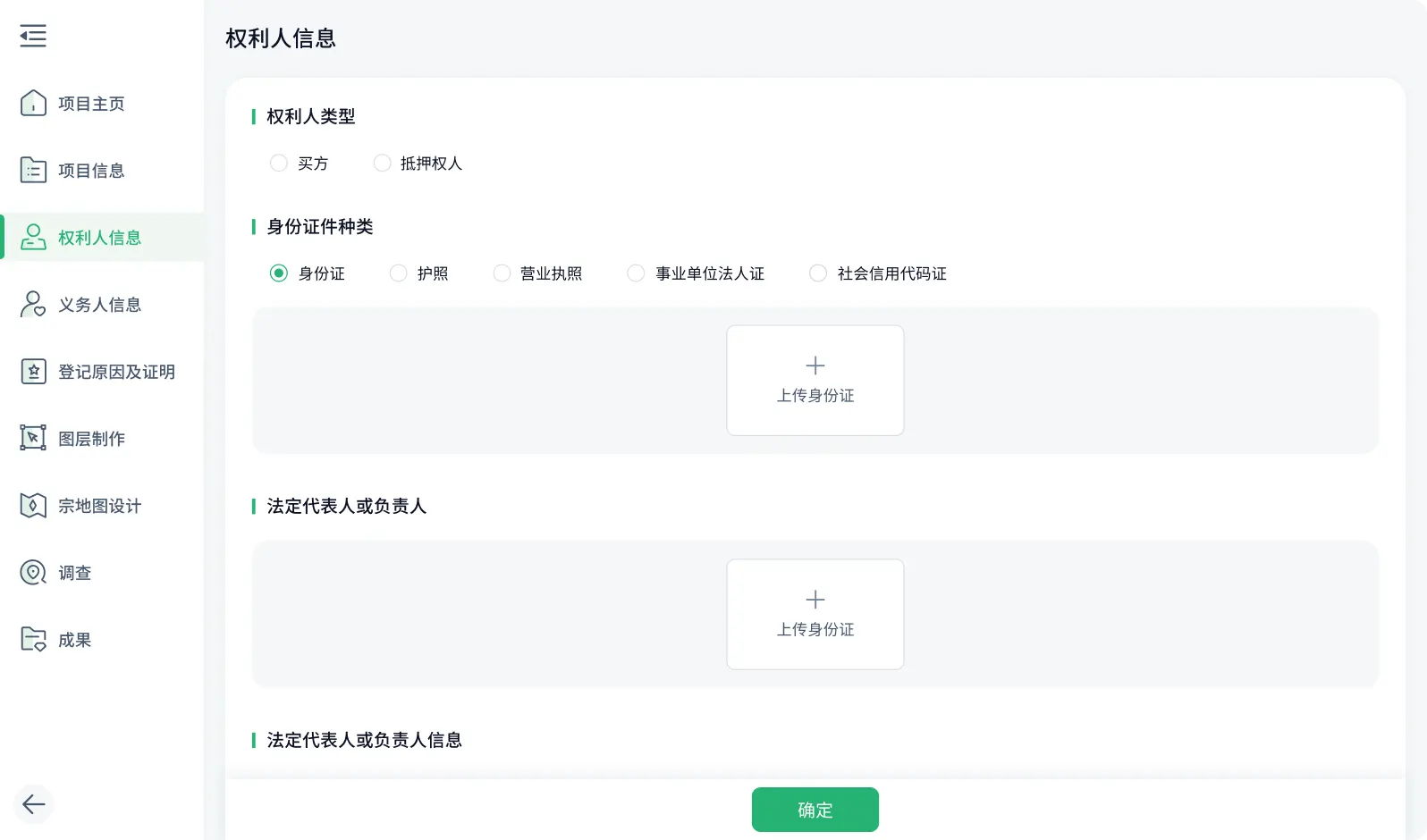
Task: Click the 权利人类型 section heading
Action: (x=311, y=116)
